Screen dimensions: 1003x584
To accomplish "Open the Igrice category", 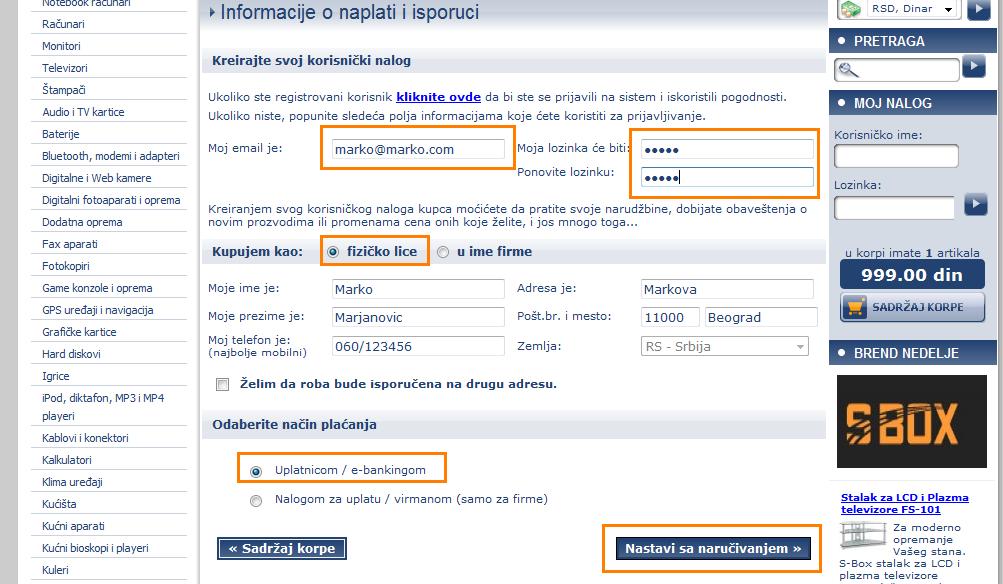I will click(56, 376).
